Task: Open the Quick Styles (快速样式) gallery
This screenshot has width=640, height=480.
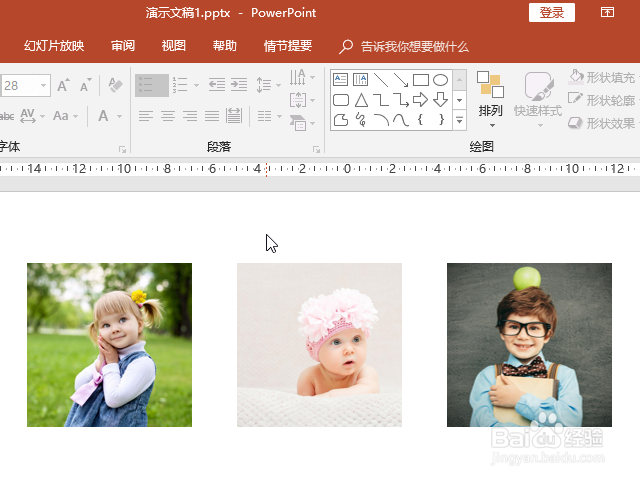Action: [x=538, y=99]
